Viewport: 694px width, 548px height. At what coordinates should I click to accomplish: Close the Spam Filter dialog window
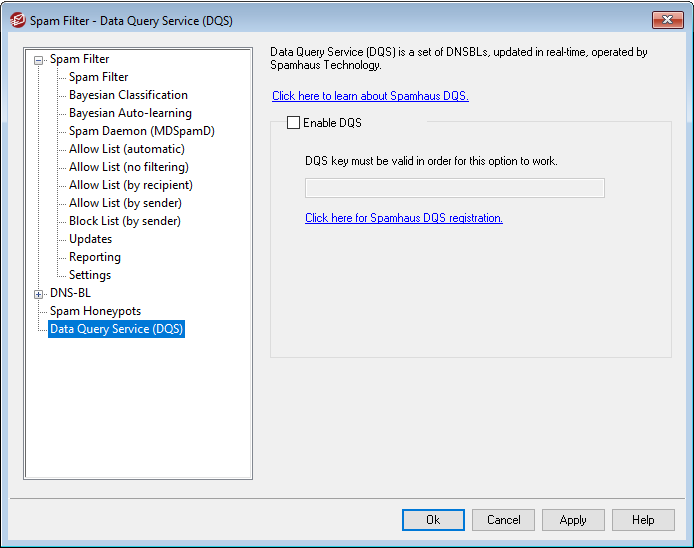[x=666, y=20]
